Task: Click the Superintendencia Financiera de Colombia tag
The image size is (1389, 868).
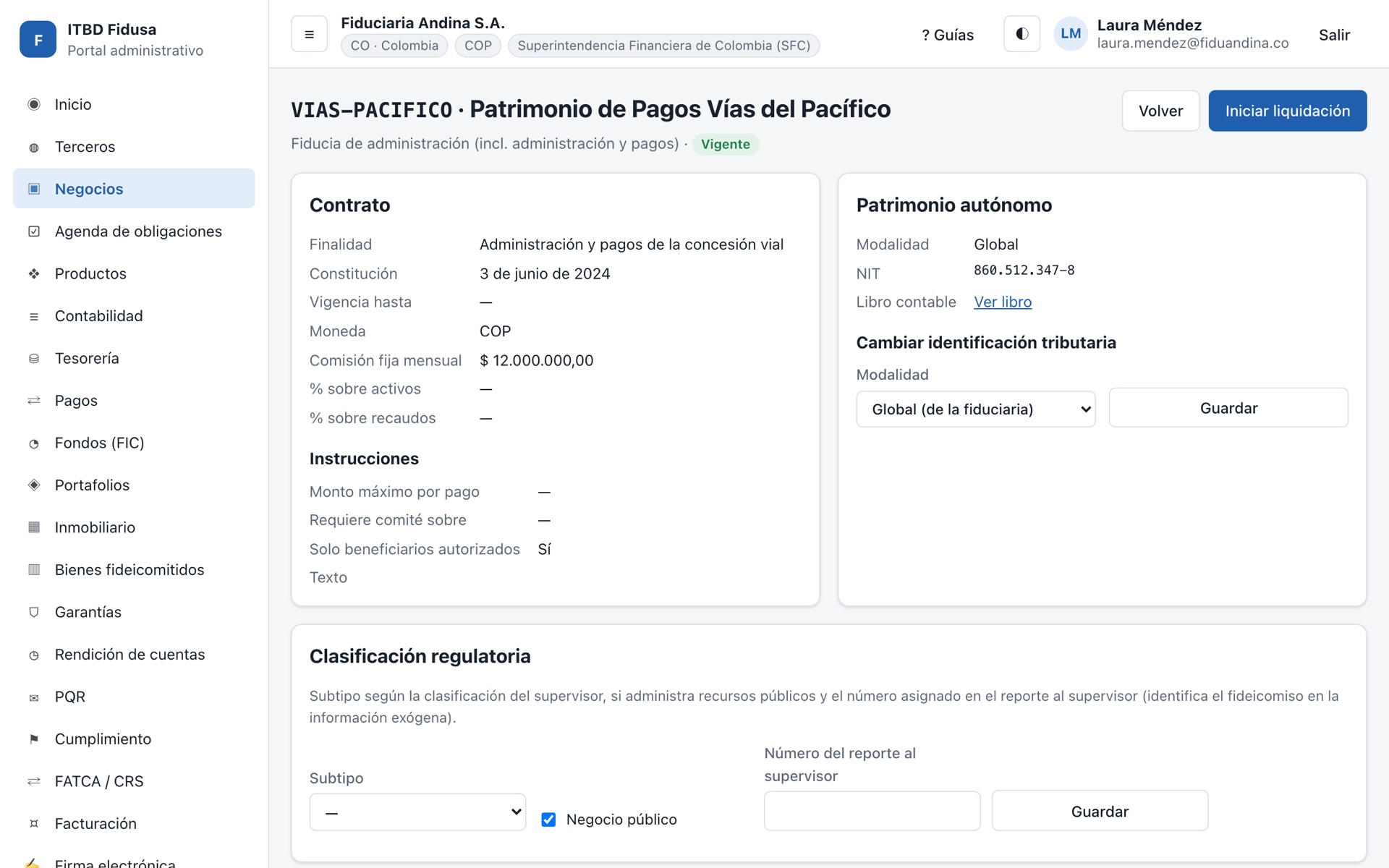Action: tap(663, 46)
